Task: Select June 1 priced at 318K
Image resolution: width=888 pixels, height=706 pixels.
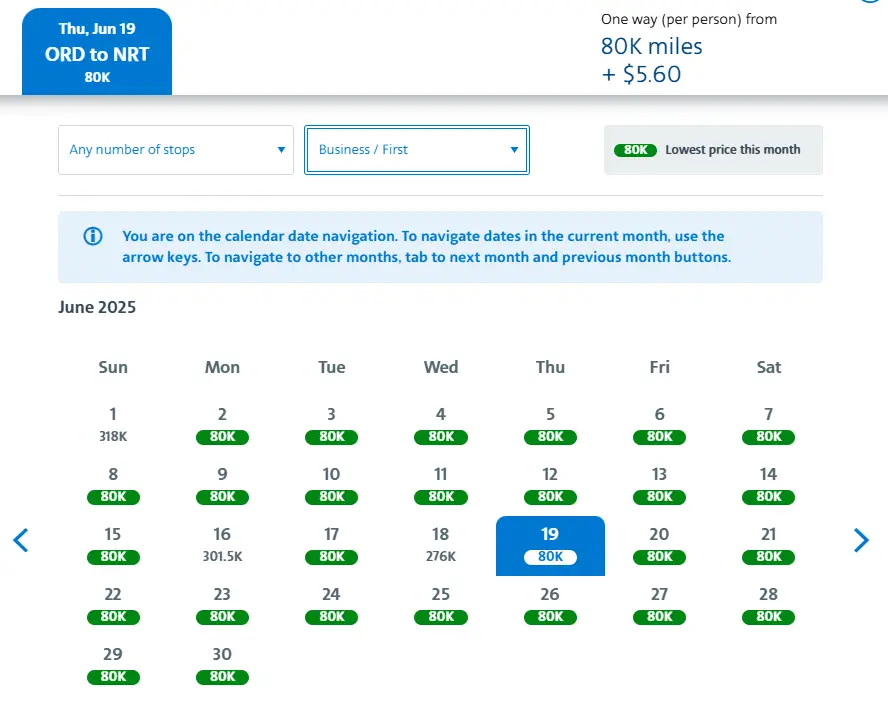Action: point(113,424)
